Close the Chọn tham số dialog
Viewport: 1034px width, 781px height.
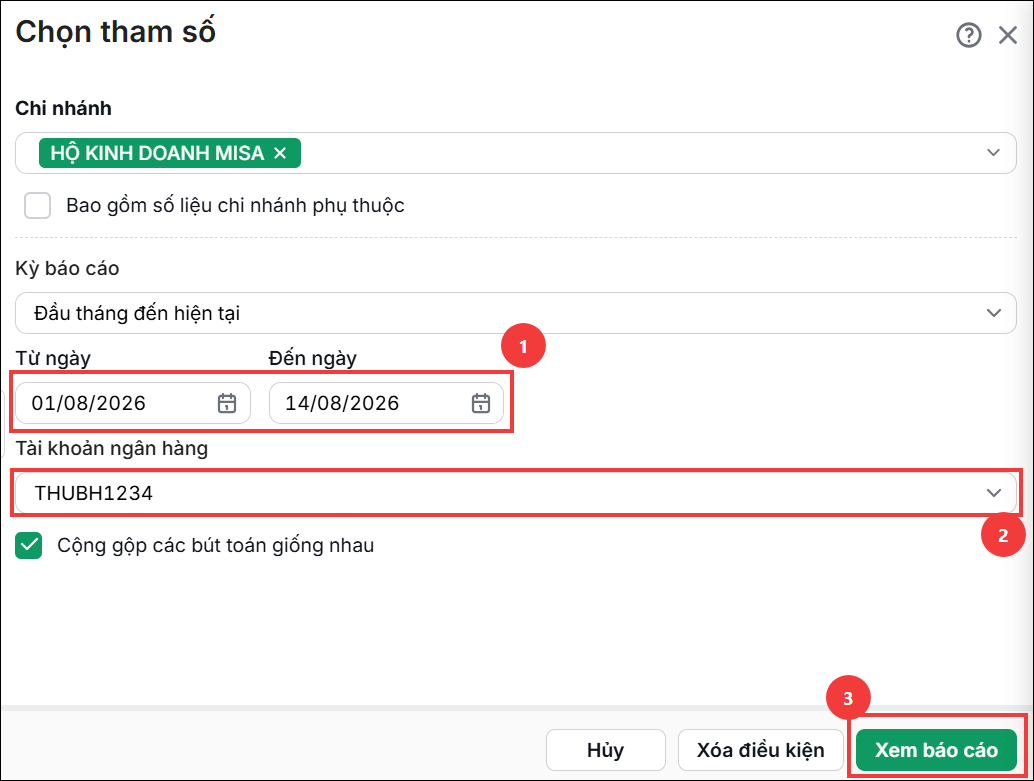1008,35
